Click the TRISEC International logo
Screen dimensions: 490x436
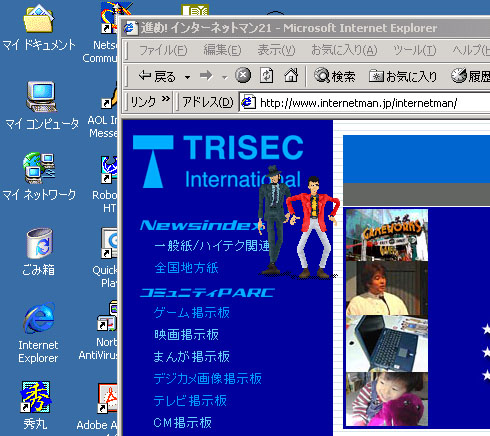tap(218, 161)
